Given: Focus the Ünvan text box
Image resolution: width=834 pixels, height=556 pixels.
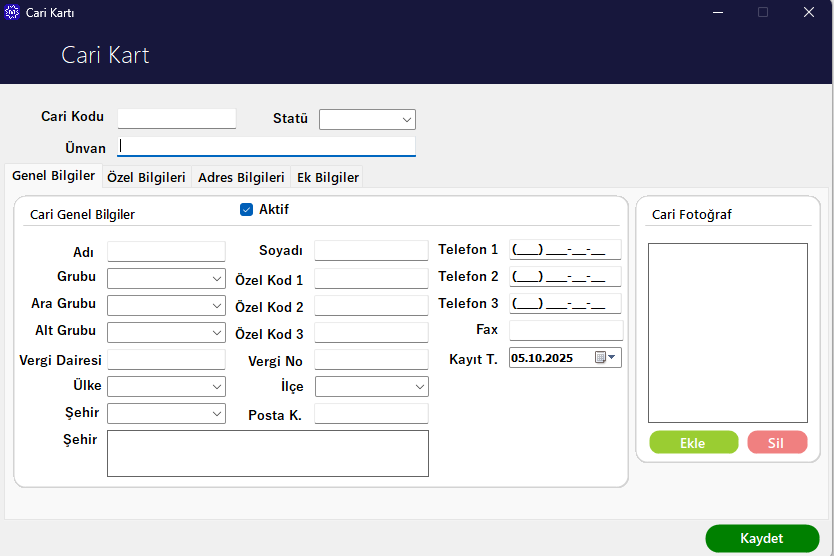Looking at the screenshot, I should [x=266, y=147].
